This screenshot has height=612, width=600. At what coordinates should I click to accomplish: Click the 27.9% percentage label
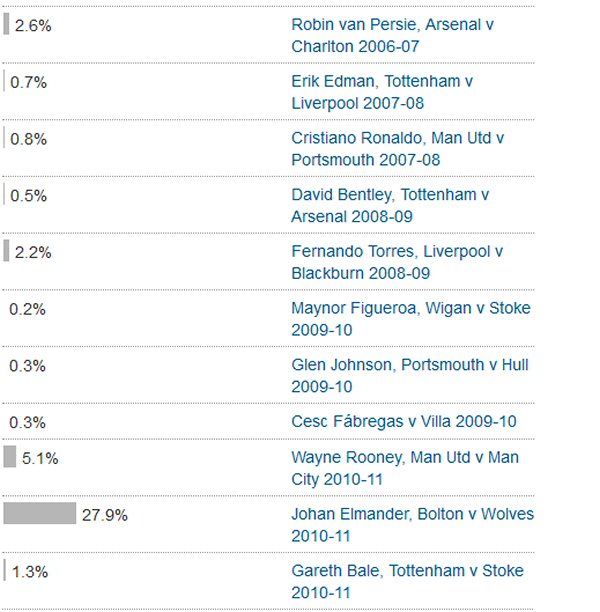105,515
